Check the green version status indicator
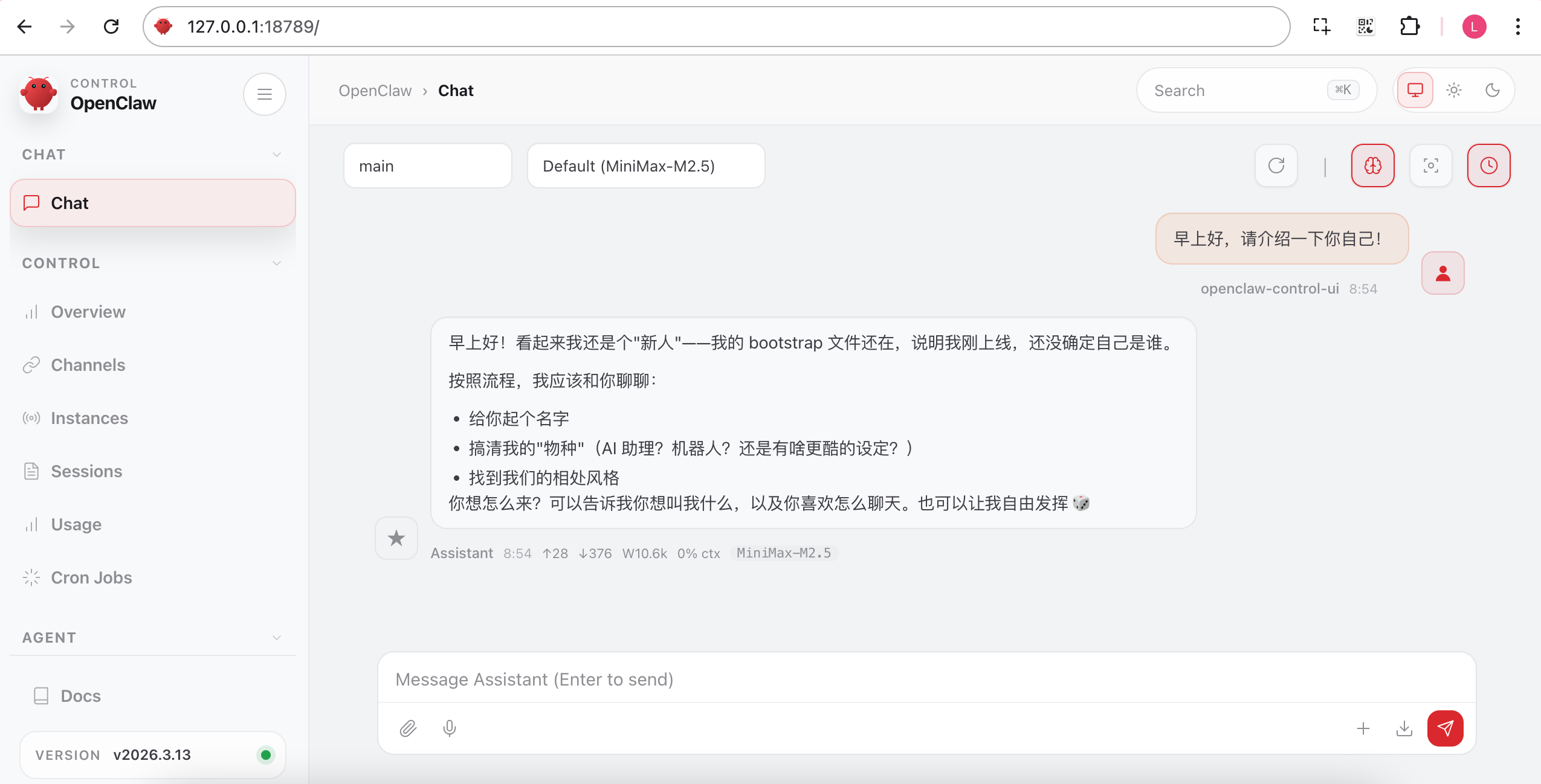 click(265, 754)
